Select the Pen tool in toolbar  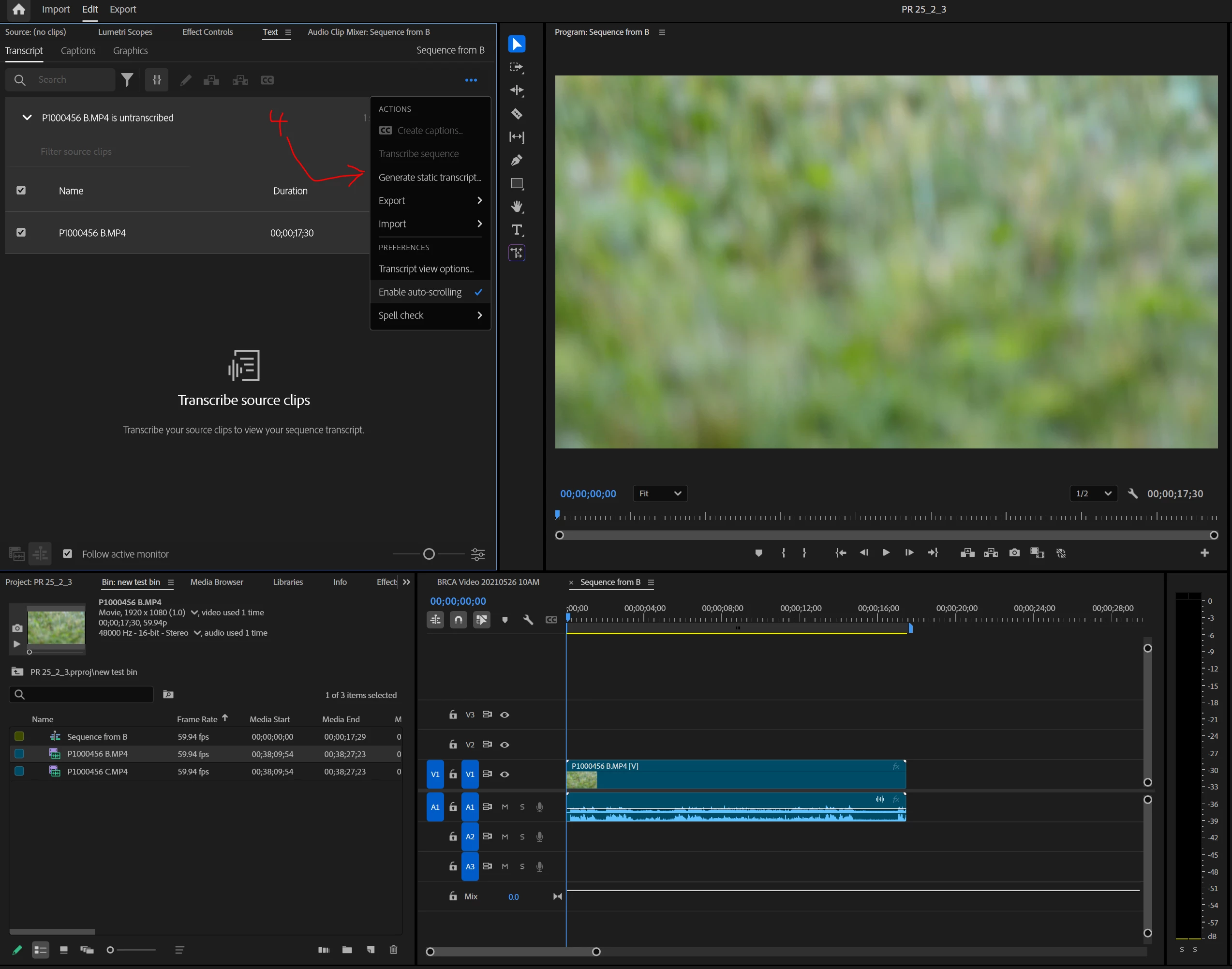point(516,161)
